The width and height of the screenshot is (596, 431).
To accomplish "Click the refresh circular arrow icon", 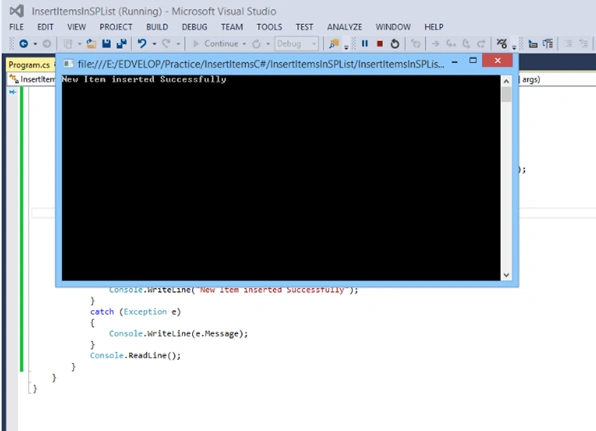I will [x=257, y=44].
